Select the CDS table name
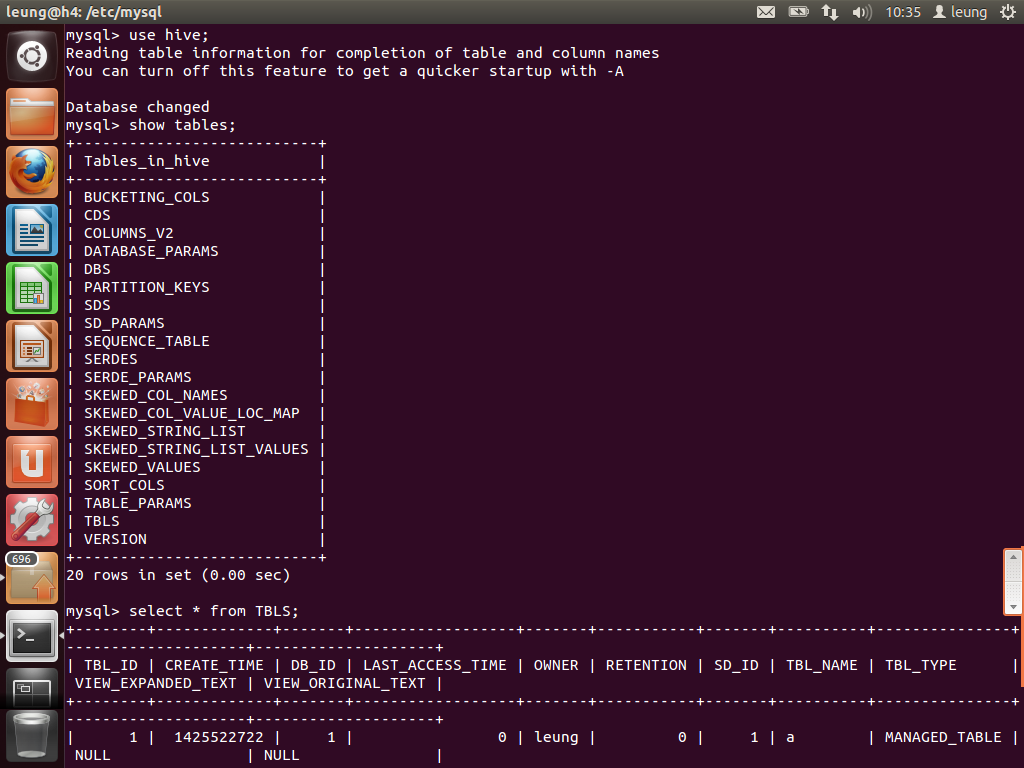The width and height of the screenshot is (1024, 768). [x=97, y=215]
